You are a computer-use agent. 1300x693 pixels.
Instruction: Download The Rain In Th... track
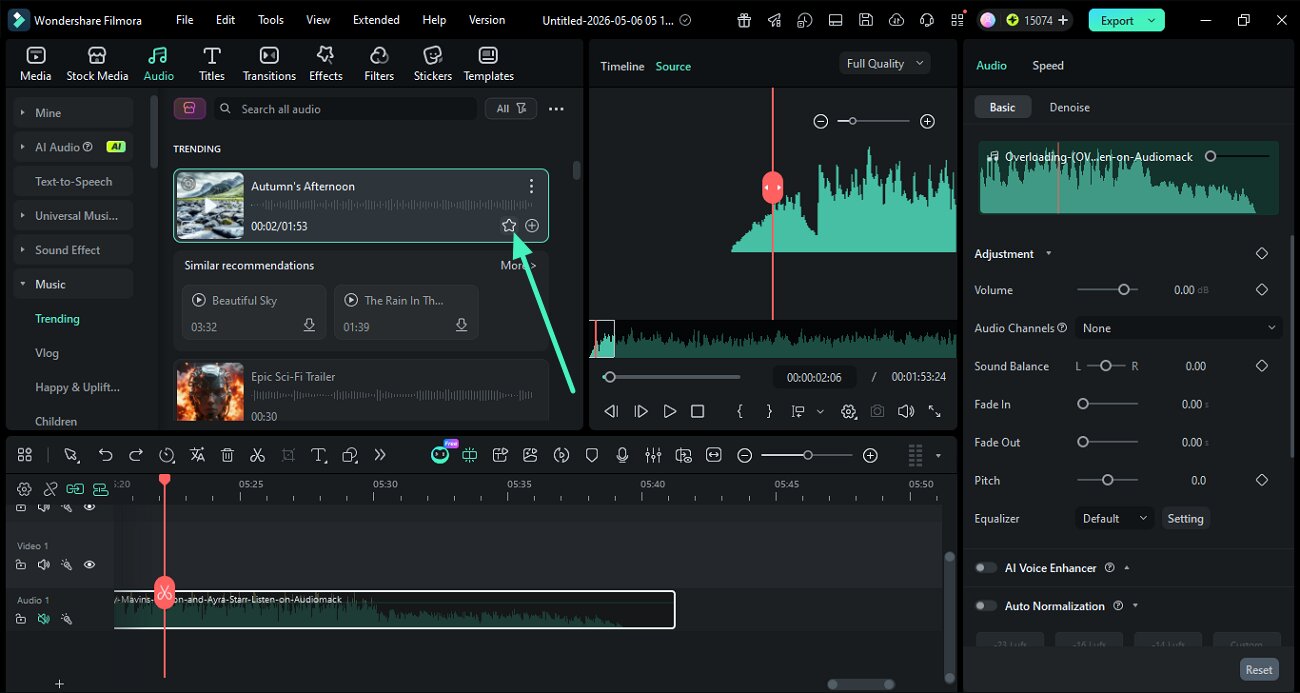pyautogui.click(x=461, y=326)
